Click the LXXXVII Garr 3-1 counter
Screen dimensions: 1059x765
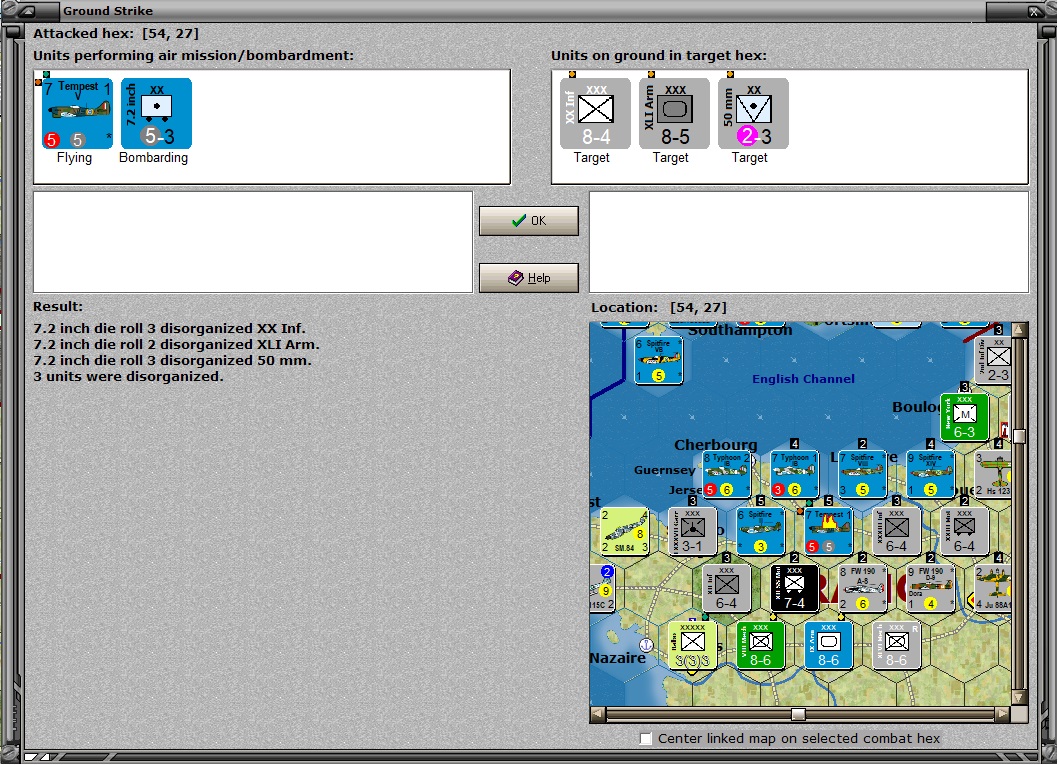tap(692, 531)
